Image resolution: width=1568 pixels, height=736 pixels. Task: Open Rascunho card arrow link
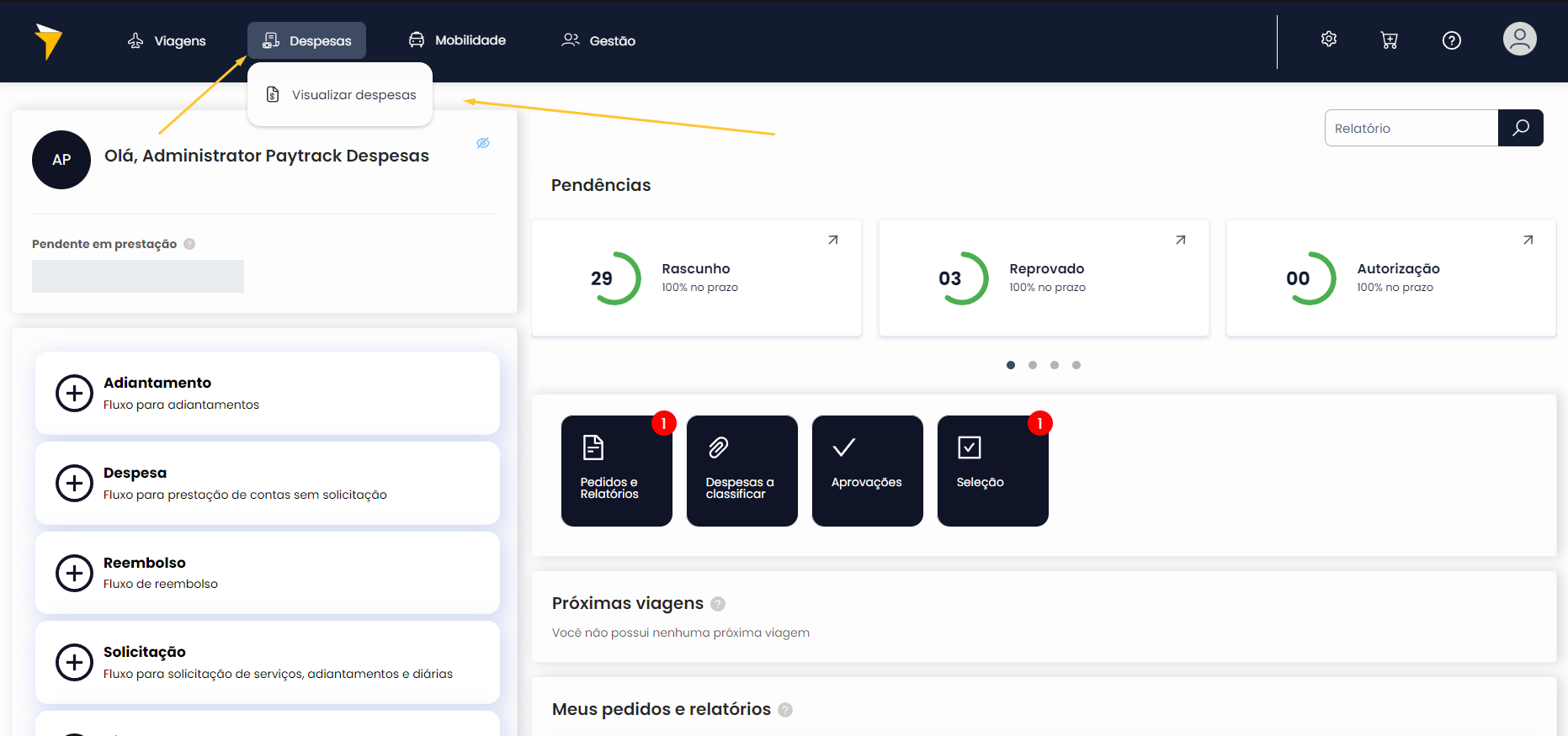pos(833,240)
